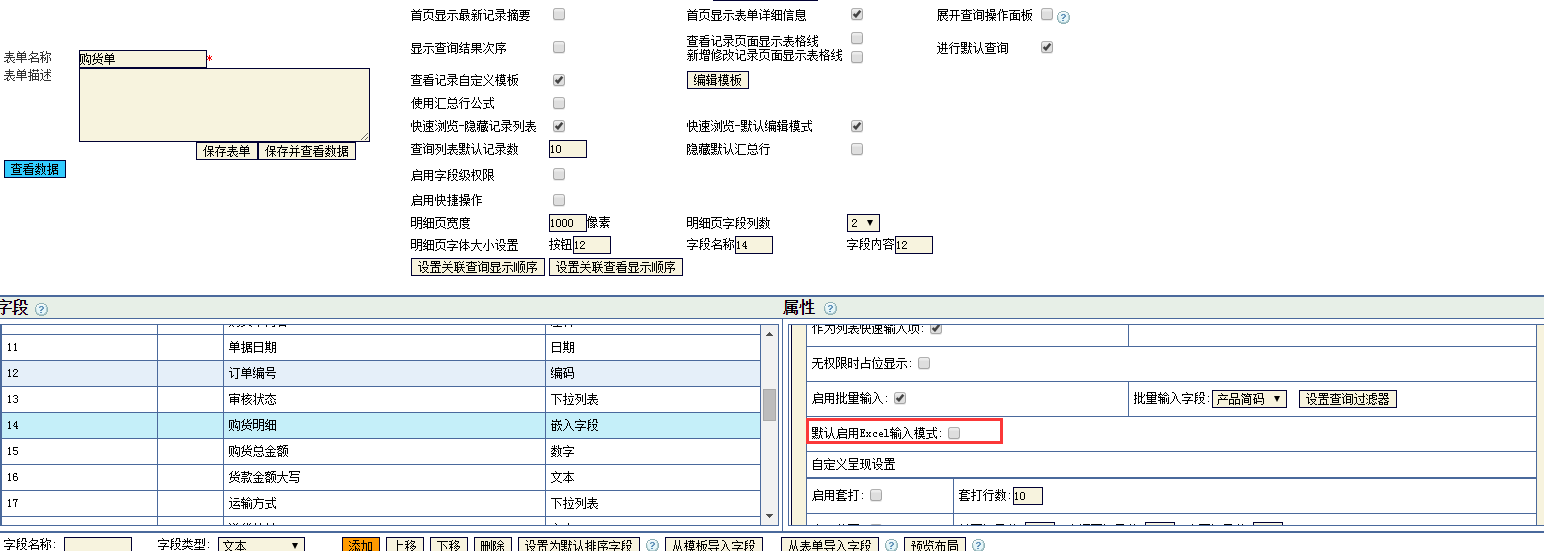The height and width of the screenshot is (551, 1544).
Task: Select 货款金额大写 field row
Action: (x=380, y=477)
